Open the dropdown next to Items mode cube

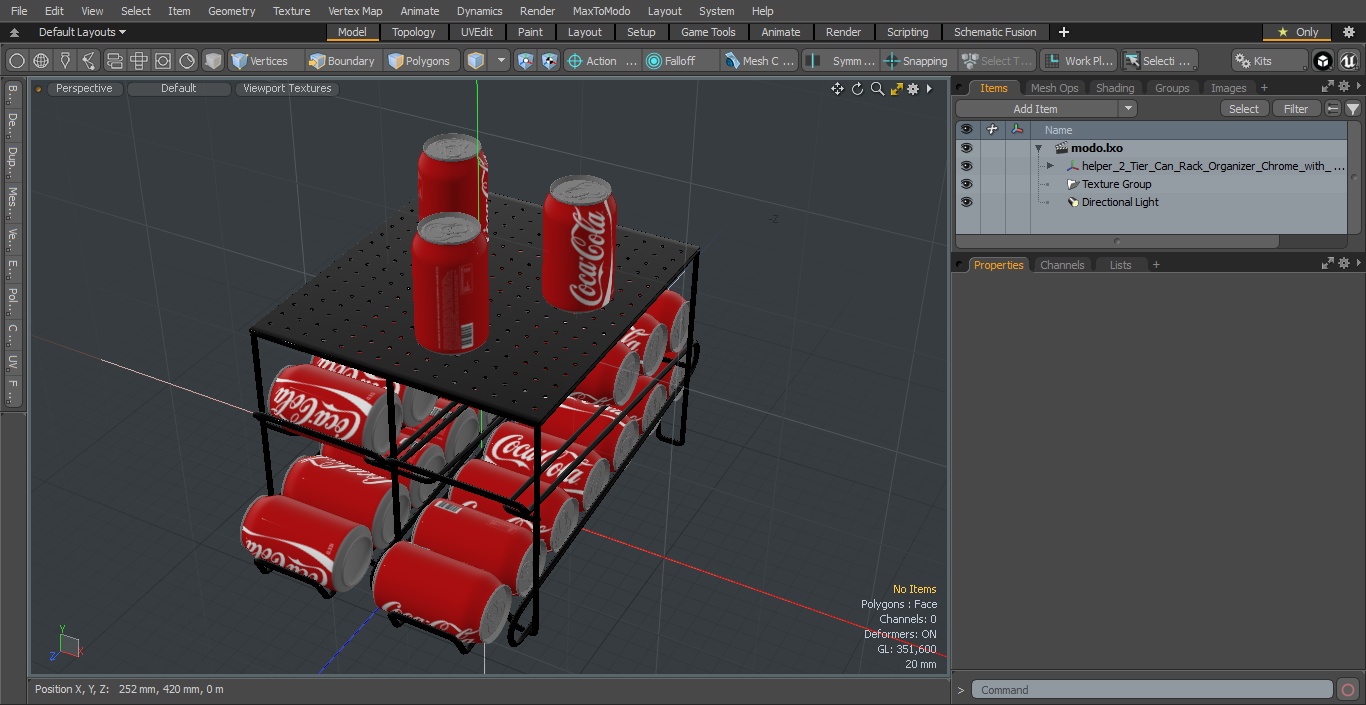501,61
